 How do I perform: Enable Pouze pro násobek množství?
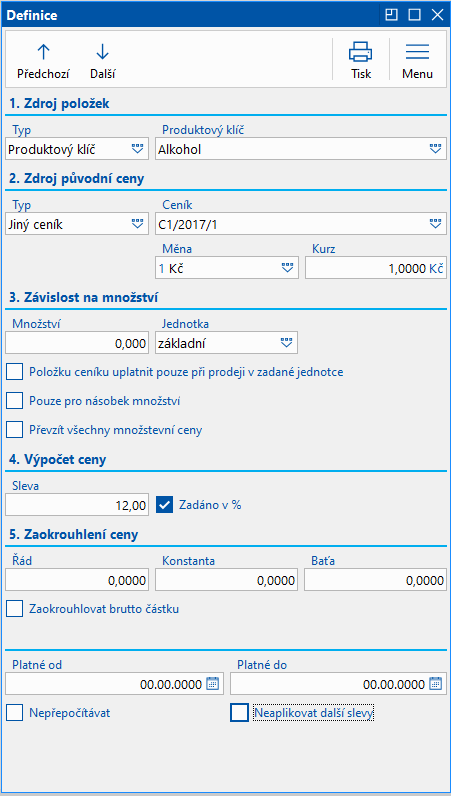click(x=15, y=401)
